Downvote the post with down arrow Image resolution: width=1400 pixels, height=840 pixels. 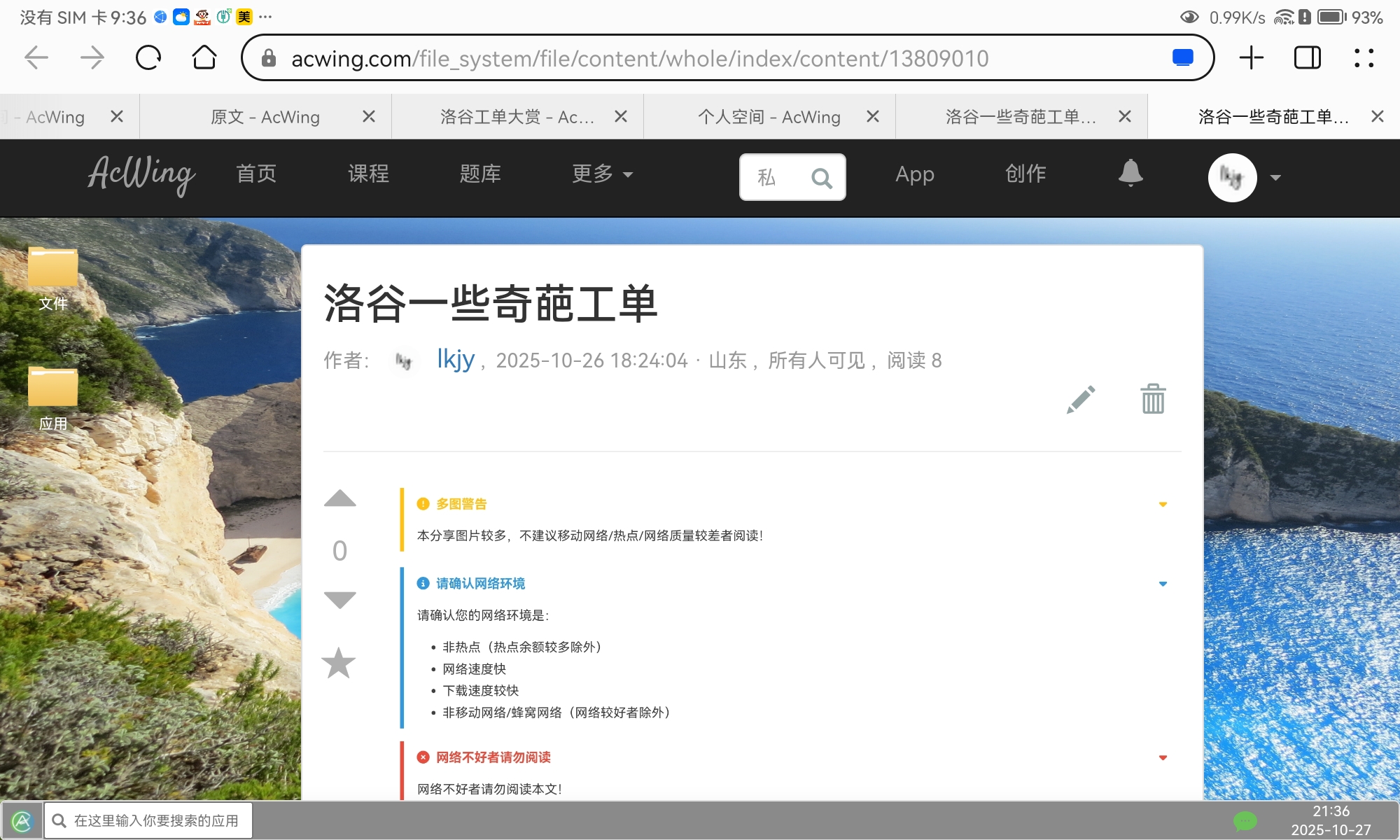(x=340, y=599)
